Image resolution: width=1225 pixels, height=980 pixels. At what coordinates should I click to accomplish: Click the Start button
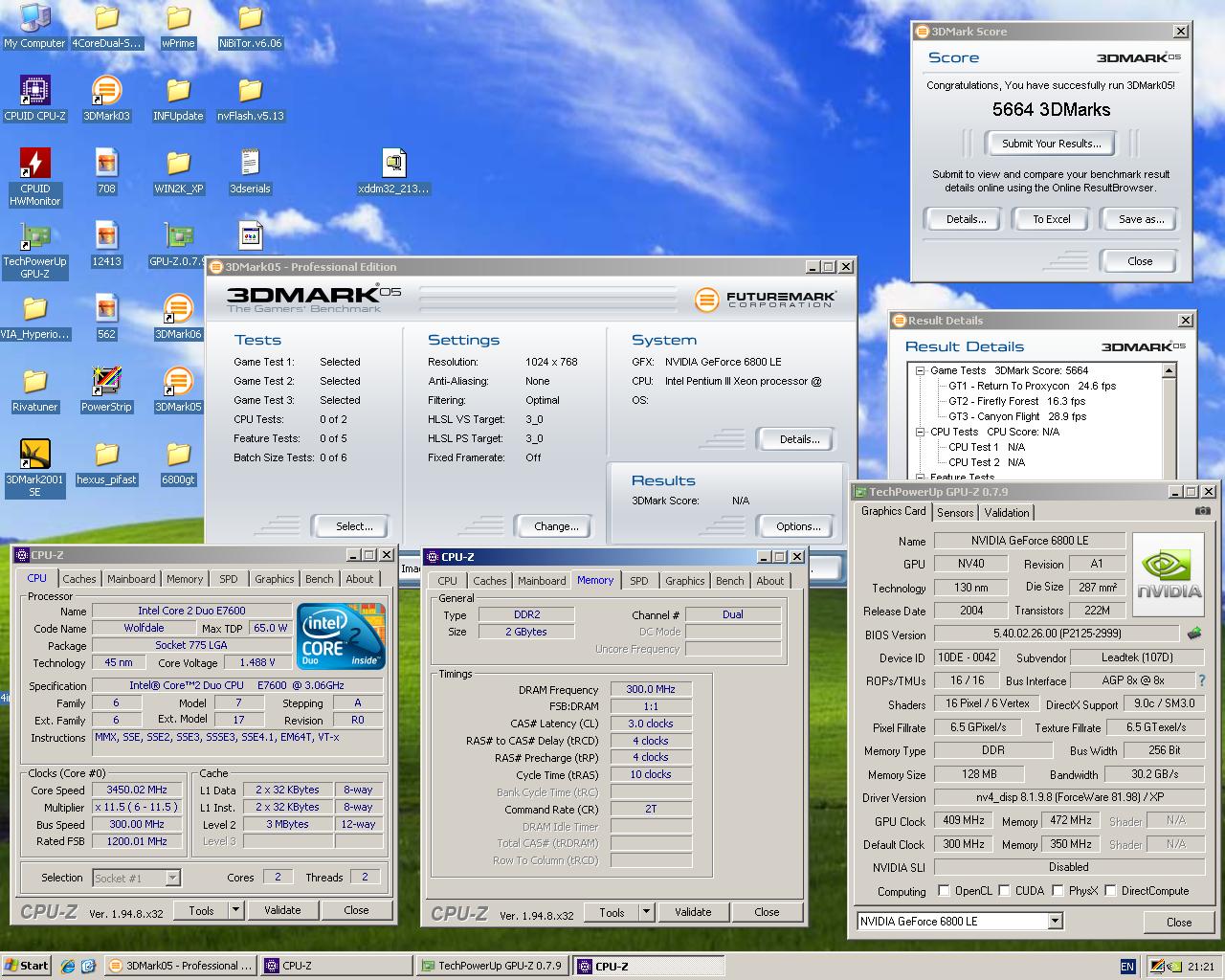click(26, 966)
